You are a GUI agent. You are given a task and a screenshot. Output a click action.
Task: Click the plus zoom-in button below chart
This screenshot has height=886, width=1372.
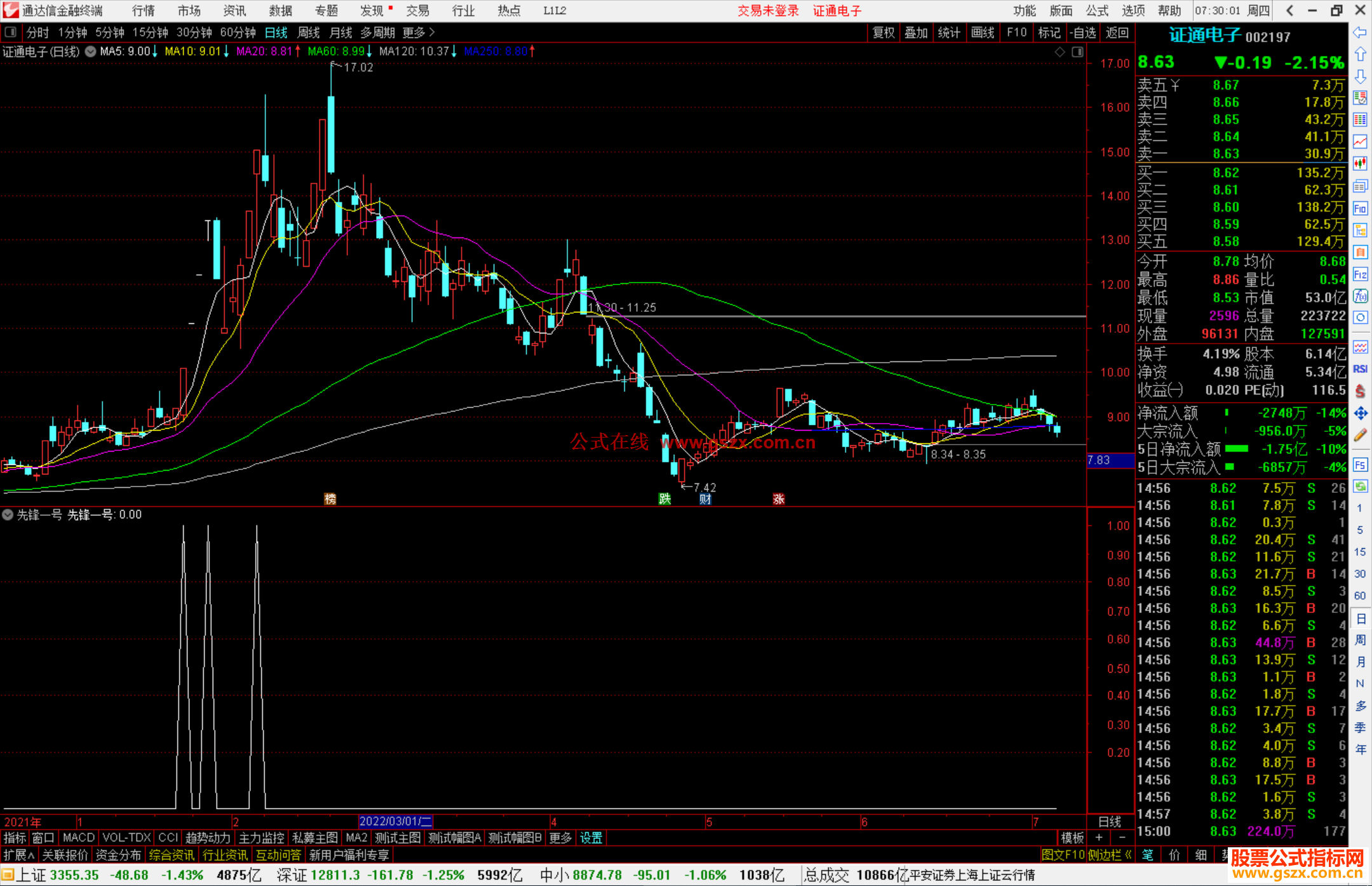[x=1099, y=838]
